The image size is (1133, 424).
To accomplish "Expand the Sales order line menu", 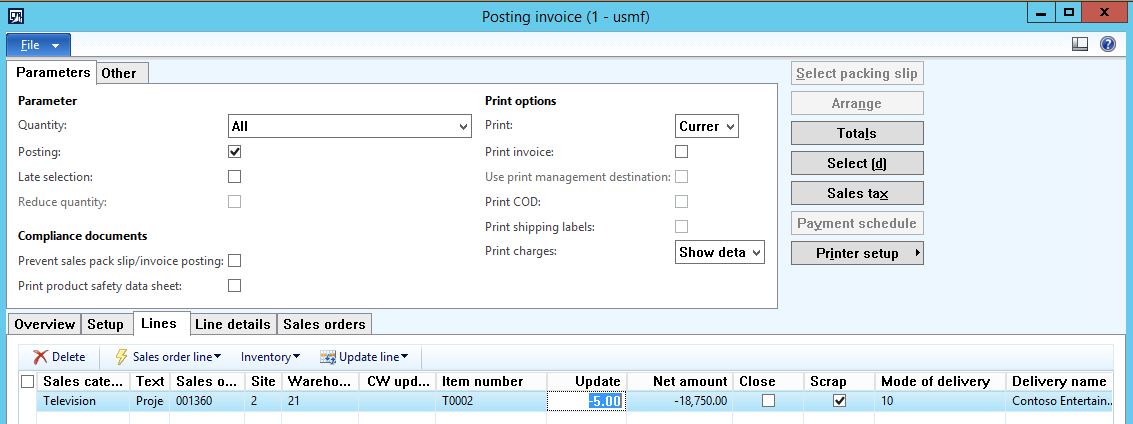I will click(177, 357).
